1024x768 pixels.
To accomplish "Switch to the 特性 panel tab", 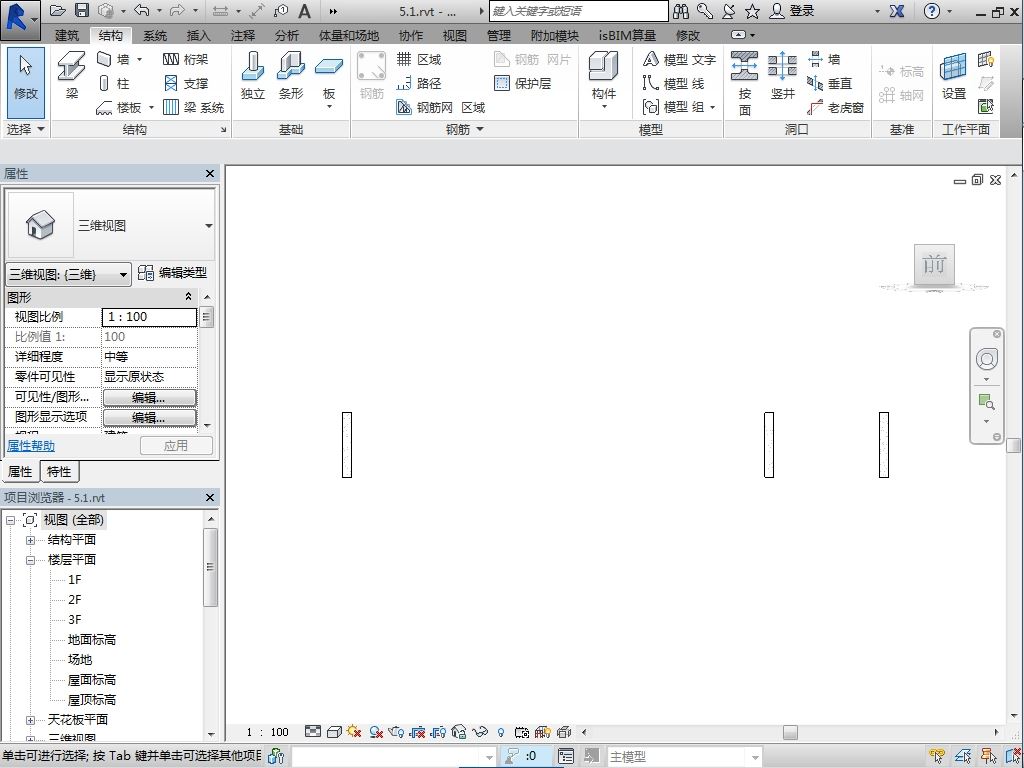I will (59, 472).
